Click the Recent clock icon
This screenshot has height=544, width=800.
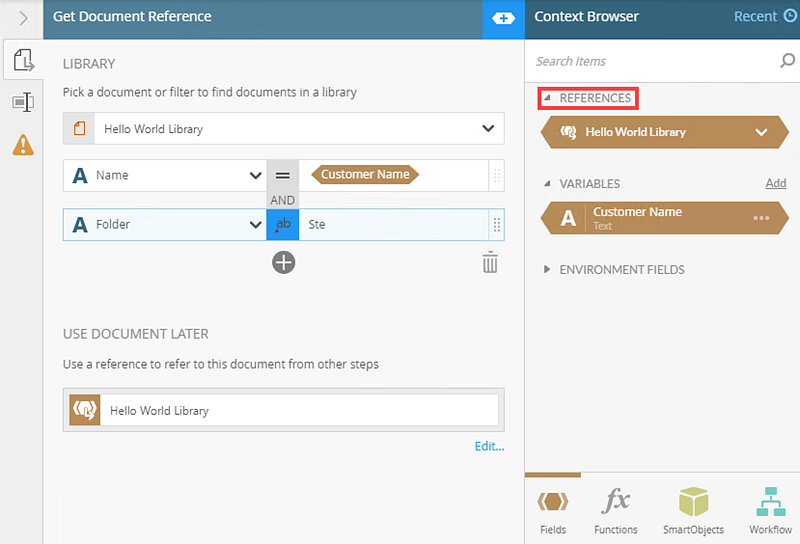click(x=790, y=16)
